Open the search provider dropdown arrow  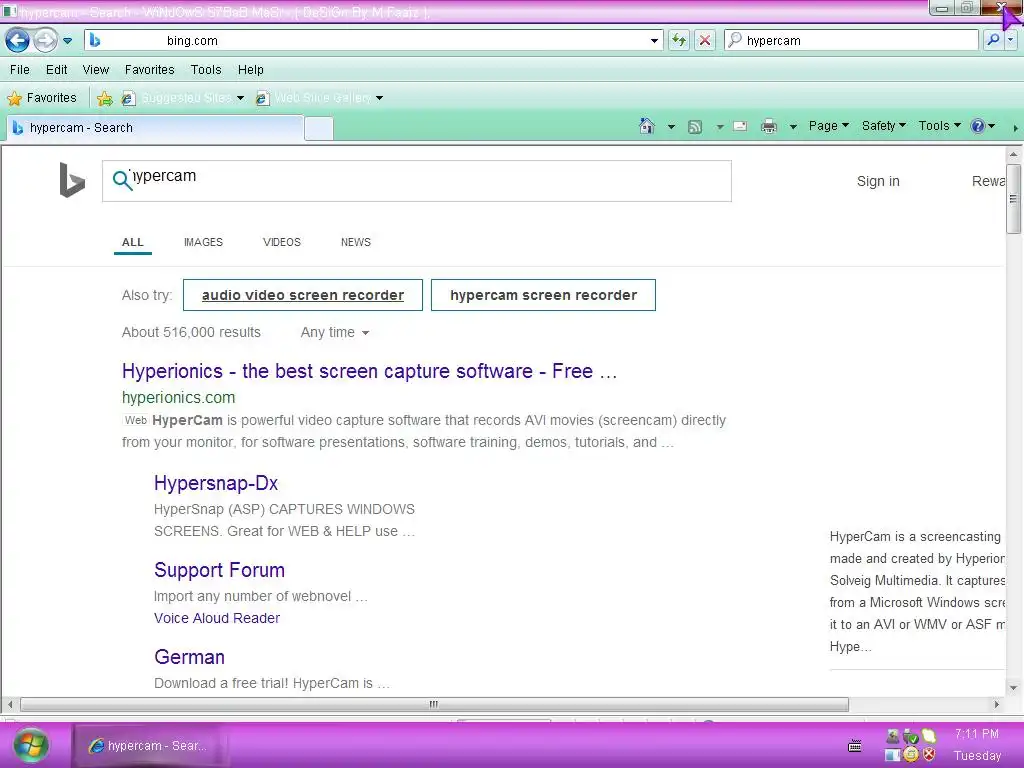point(1010,40)
